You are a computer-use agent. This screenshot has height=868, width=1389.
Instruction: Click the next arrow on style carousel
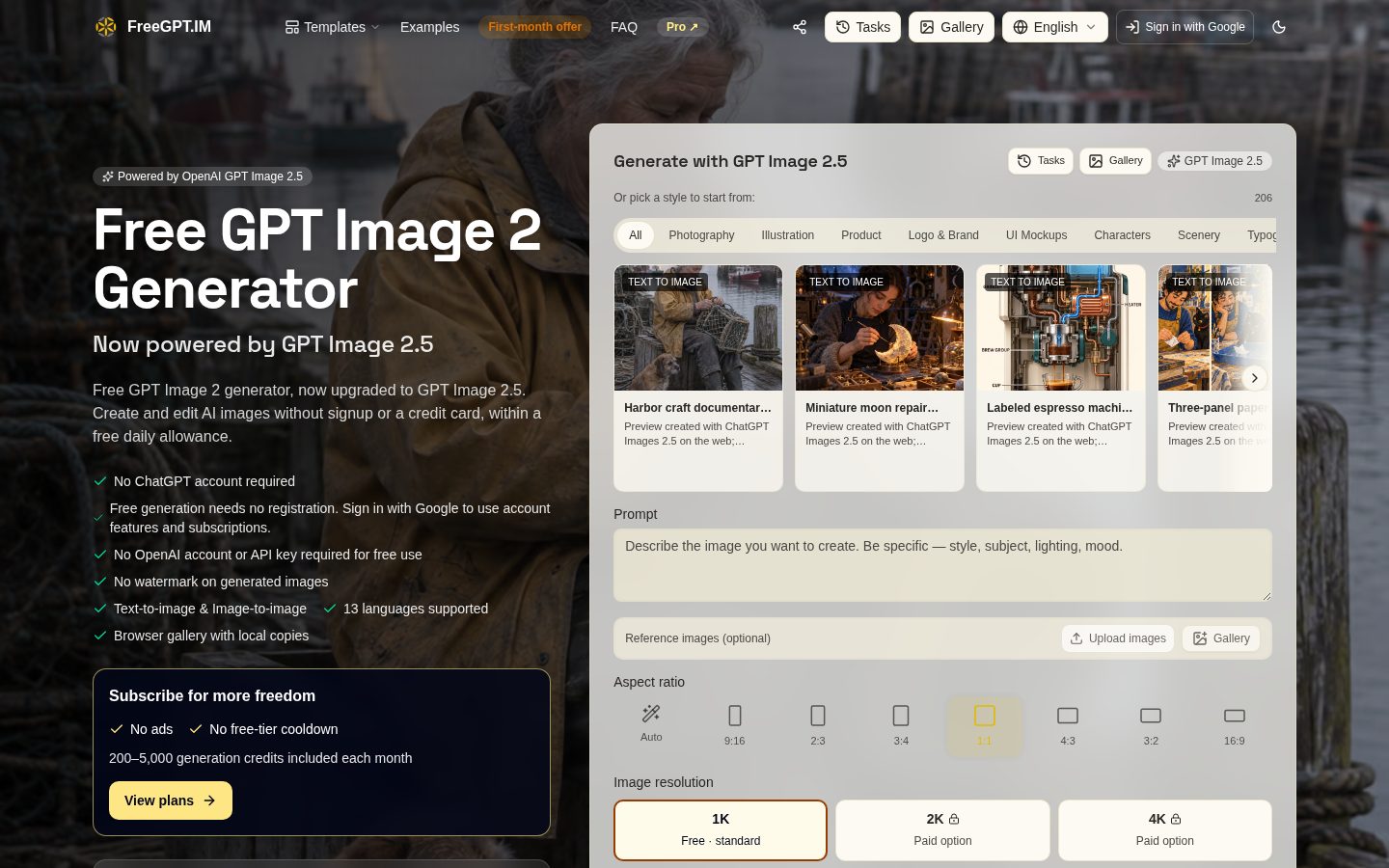click(1254, 378)
